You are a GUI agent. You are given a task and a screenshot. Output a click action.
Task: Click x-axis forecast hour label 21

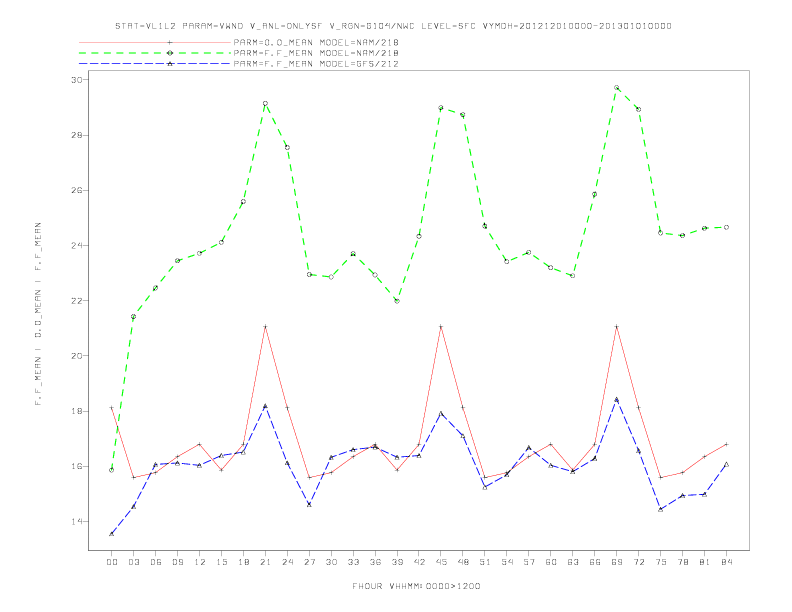coord(265,562)
